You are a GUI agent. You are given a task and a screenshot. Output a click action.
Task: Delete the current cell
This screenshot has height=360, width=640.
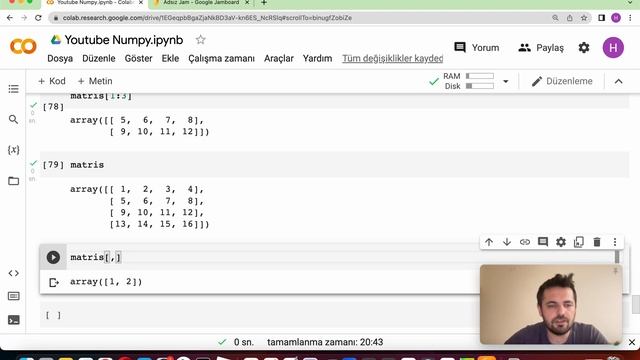(597, 242)
